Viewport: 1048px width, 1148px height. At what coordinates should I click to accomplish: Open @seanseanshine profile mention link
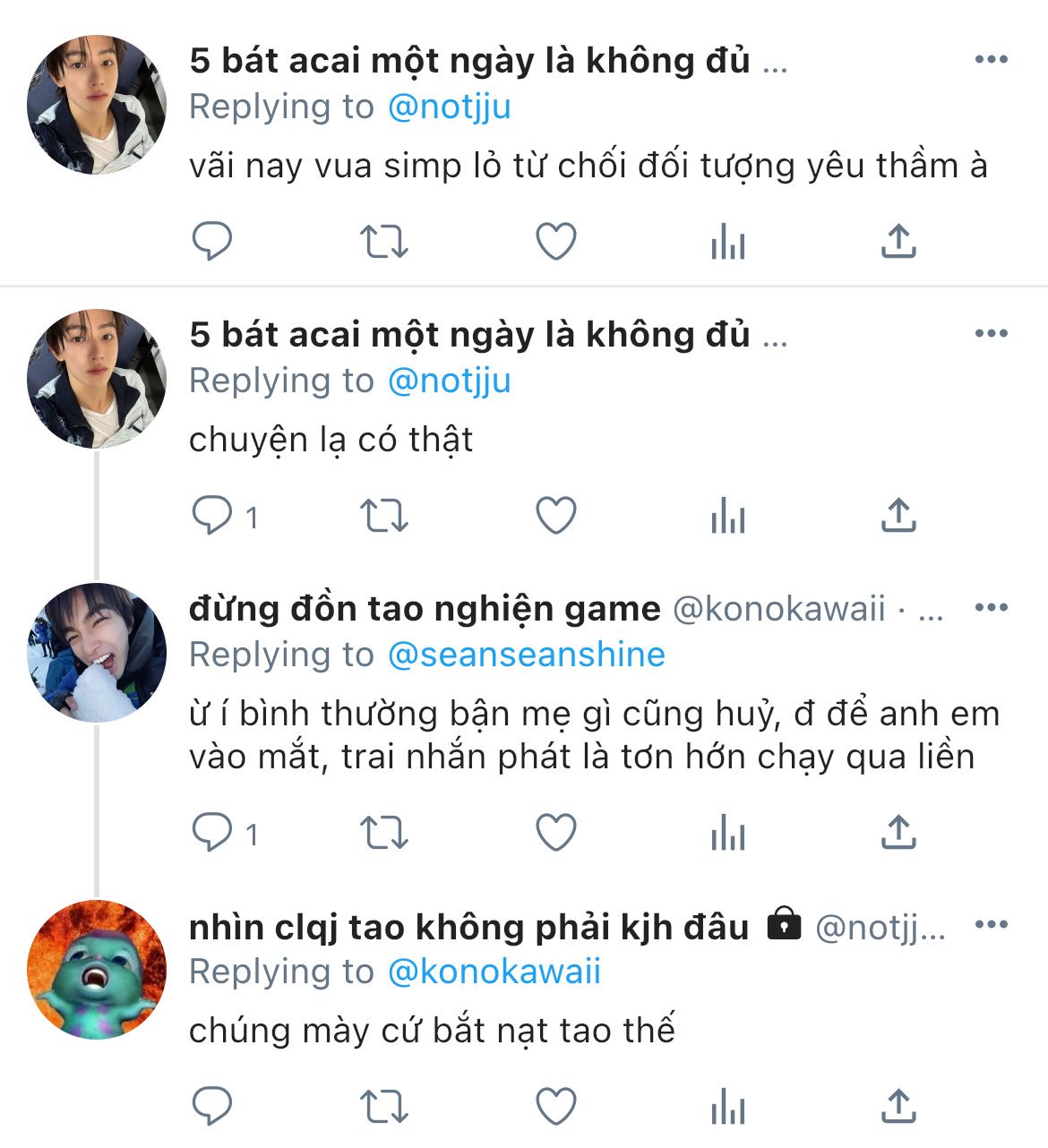click(527, 655)
